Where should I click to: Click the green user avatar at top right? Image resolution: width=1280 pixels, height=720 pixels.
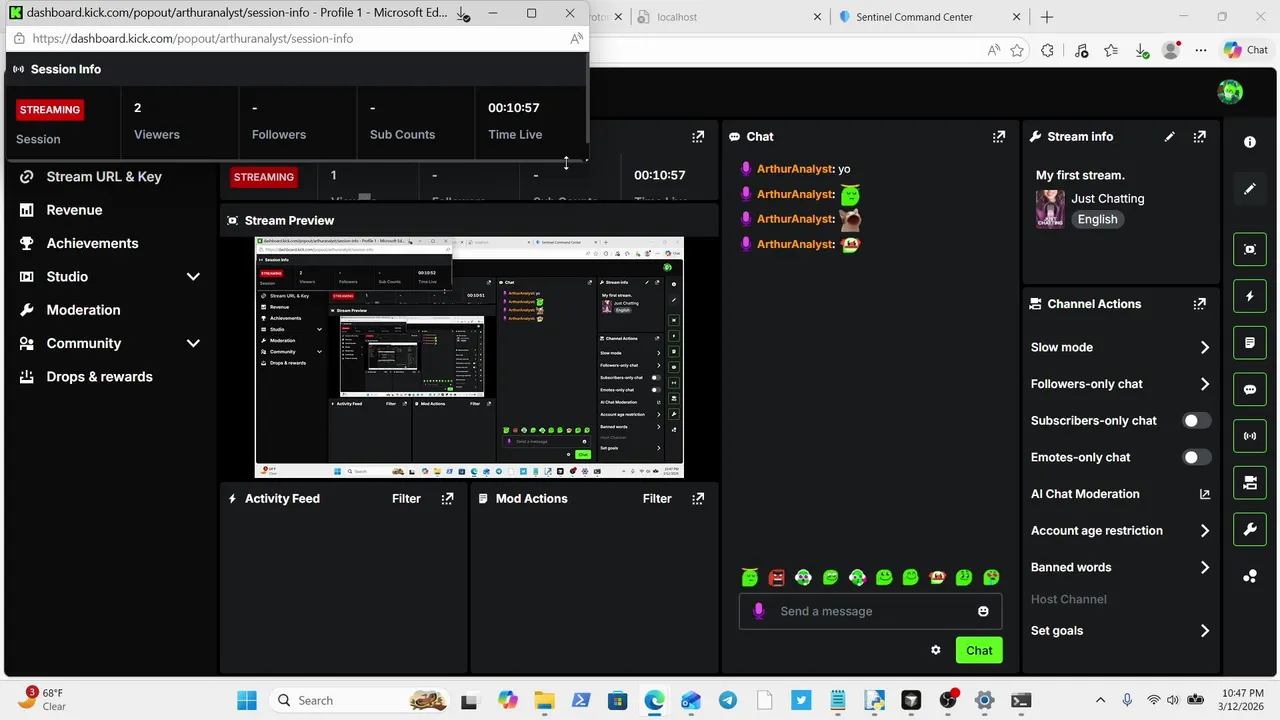point(1230,92)
